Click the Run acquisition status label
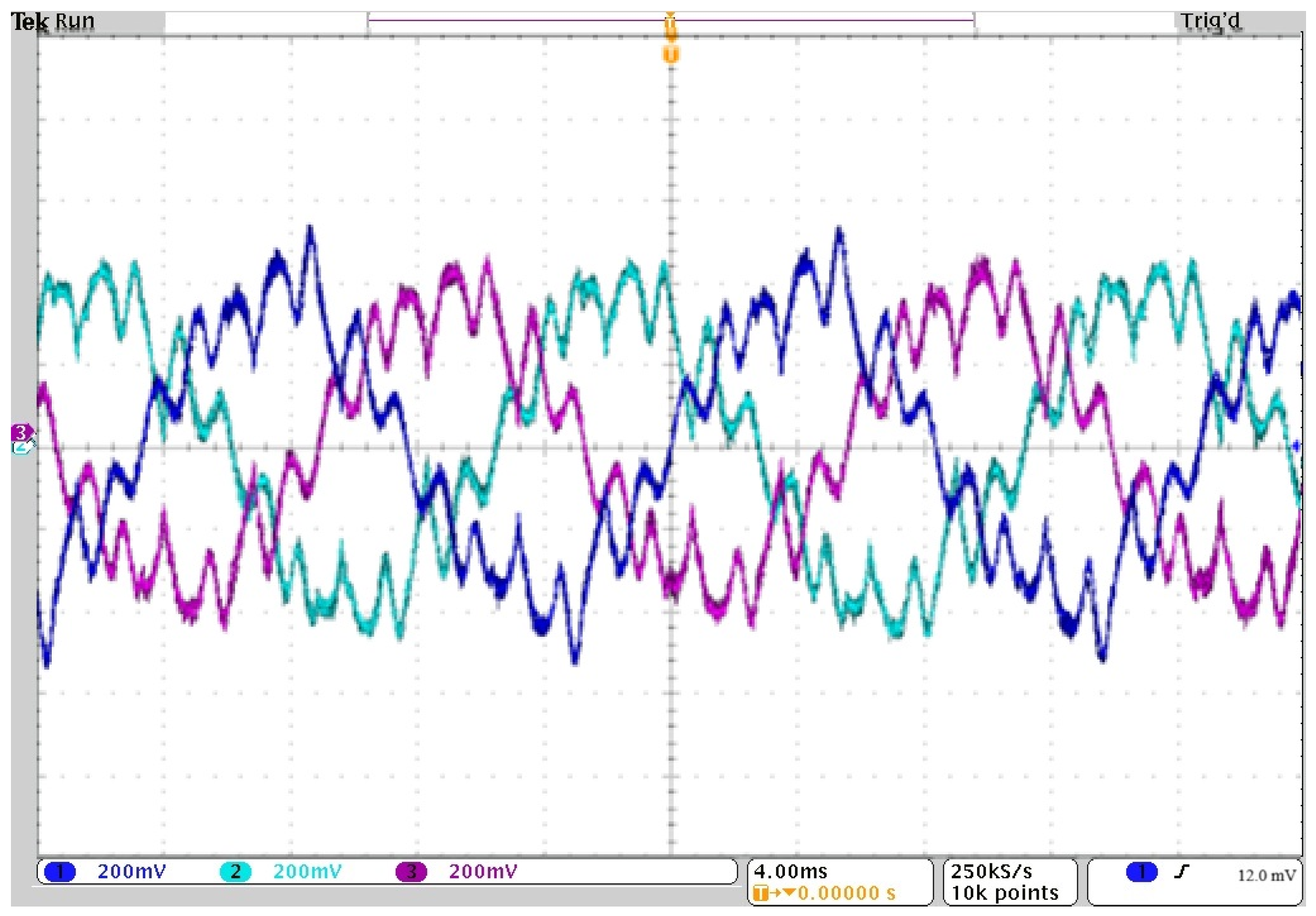The image size is (1316, 916). tap(75, 21)
